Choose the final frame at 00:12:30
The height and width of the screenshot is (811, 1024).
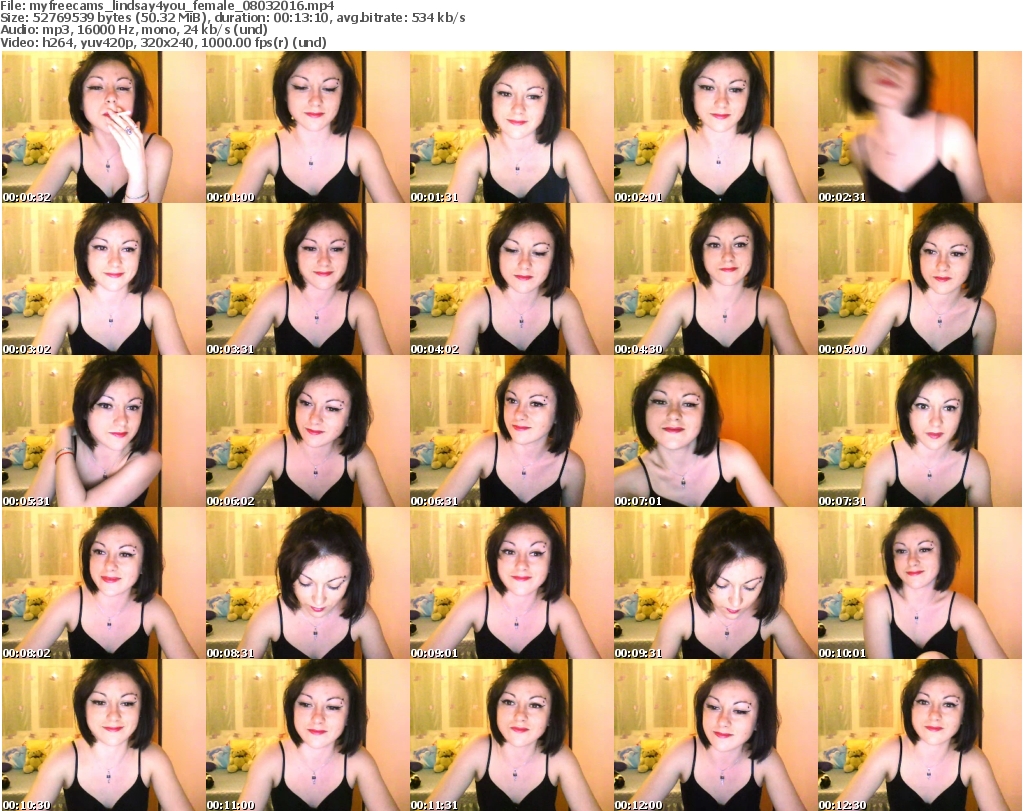[x=920, y=735]
